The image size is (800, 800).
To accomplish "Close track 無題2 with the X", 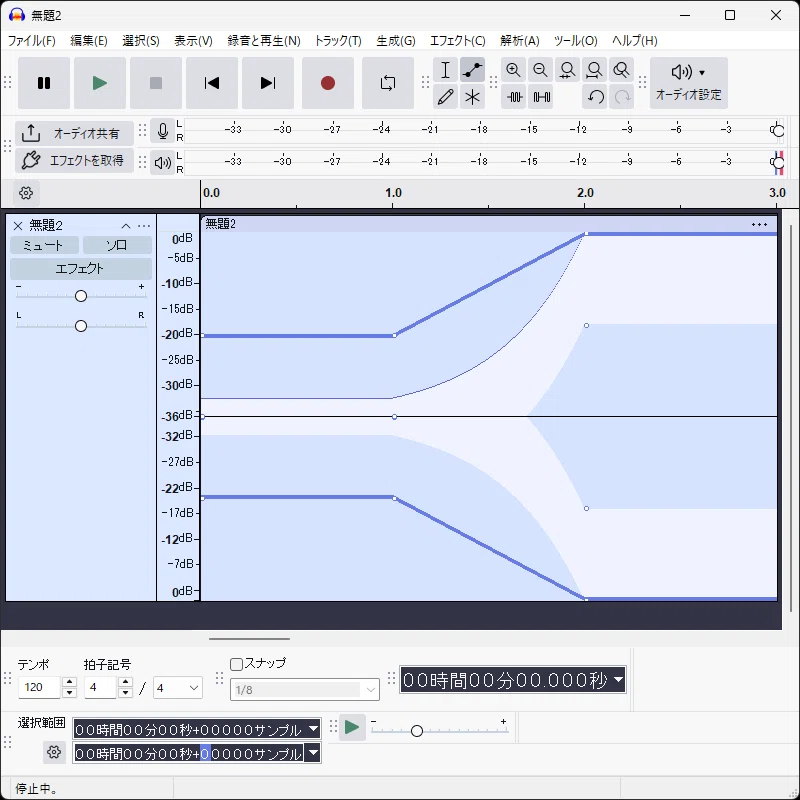I will (18, 226).
